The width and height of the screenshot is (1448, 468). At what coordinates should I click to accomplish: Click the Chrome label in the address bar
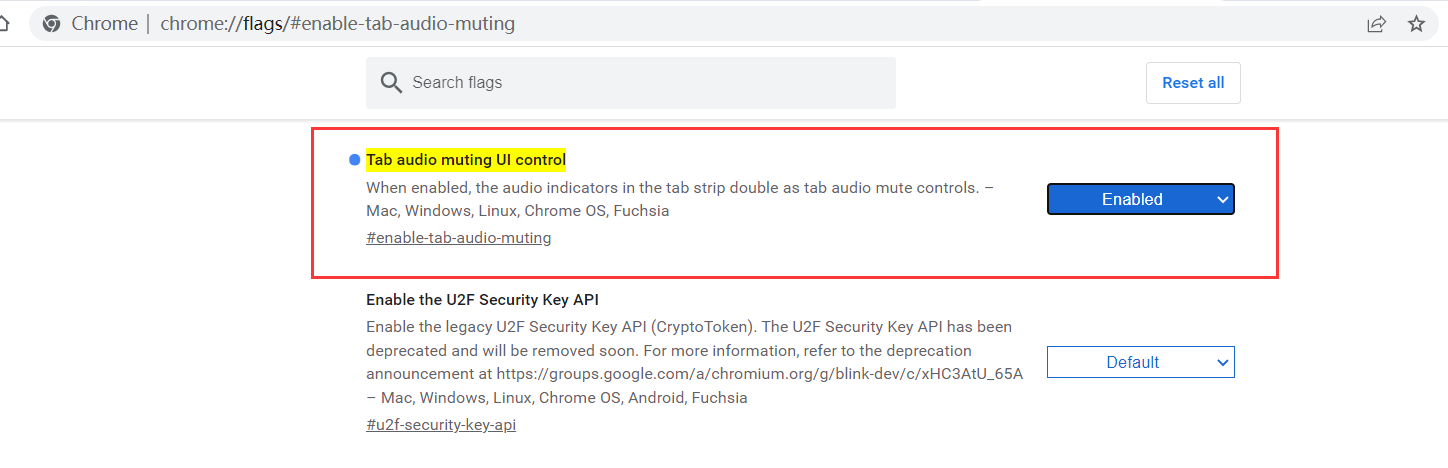104,23
